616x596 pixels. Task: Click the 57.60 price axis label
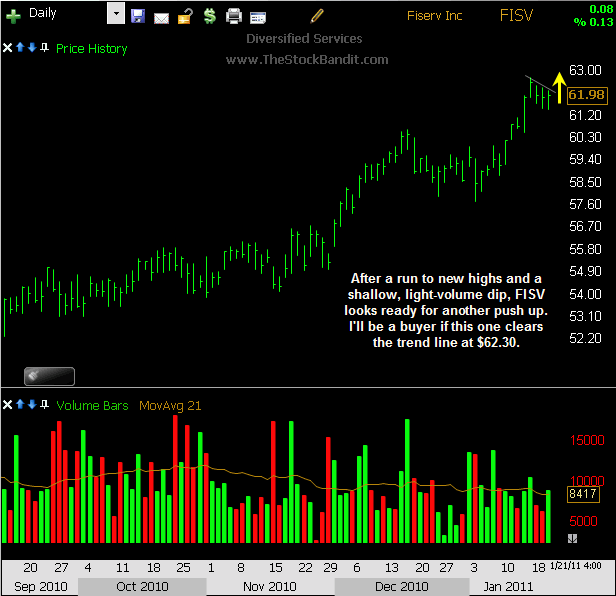tap(585, 204)
